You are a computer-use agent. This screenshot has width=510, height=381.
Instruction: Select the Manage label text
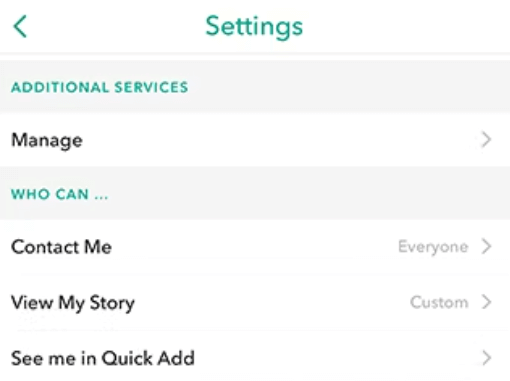pyautogui.click(x=47, y=140)
